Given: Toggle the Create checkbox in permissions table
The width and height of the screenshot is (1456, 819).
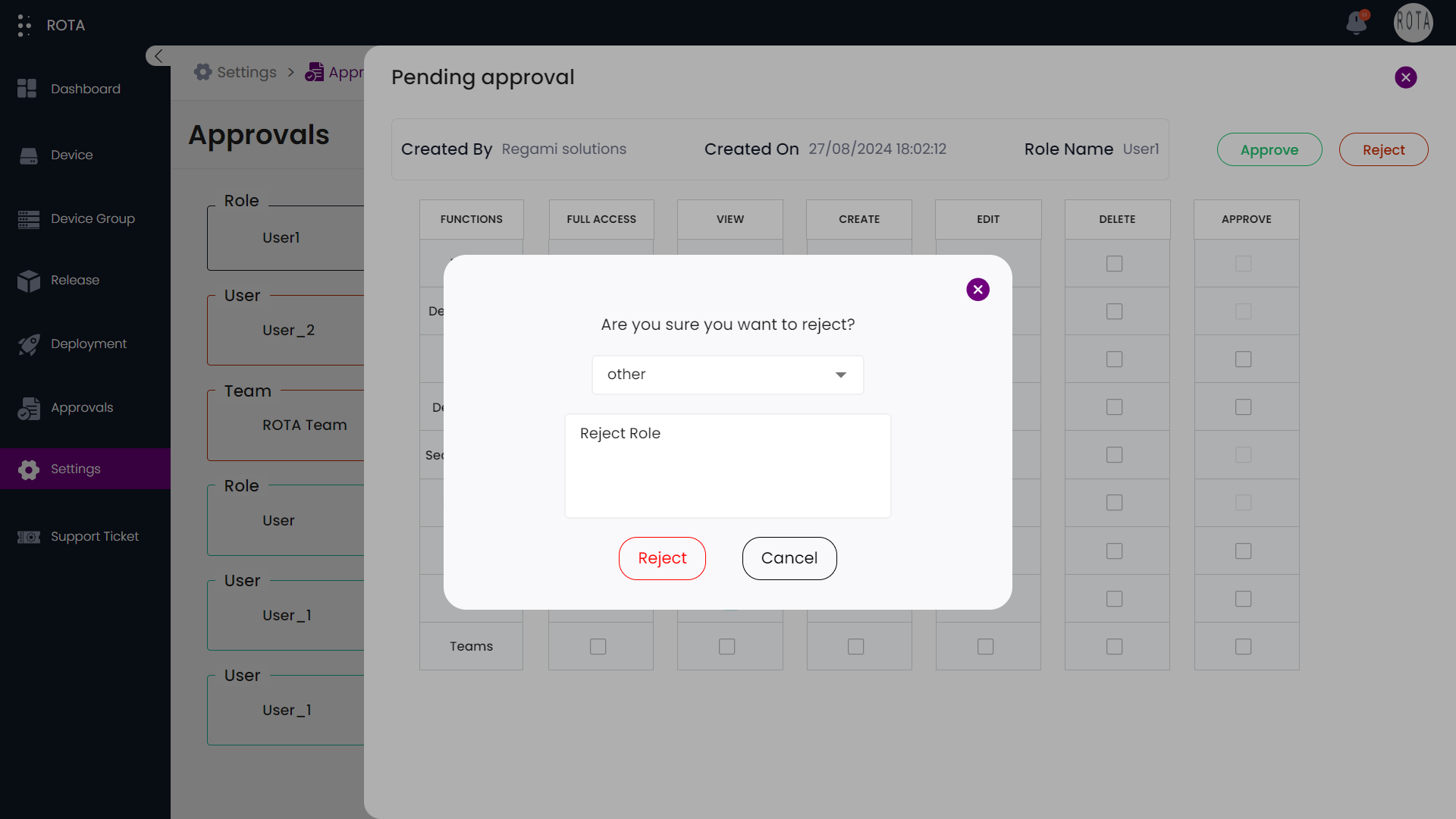Looking at the screenshot, I should tap(857, 646).
